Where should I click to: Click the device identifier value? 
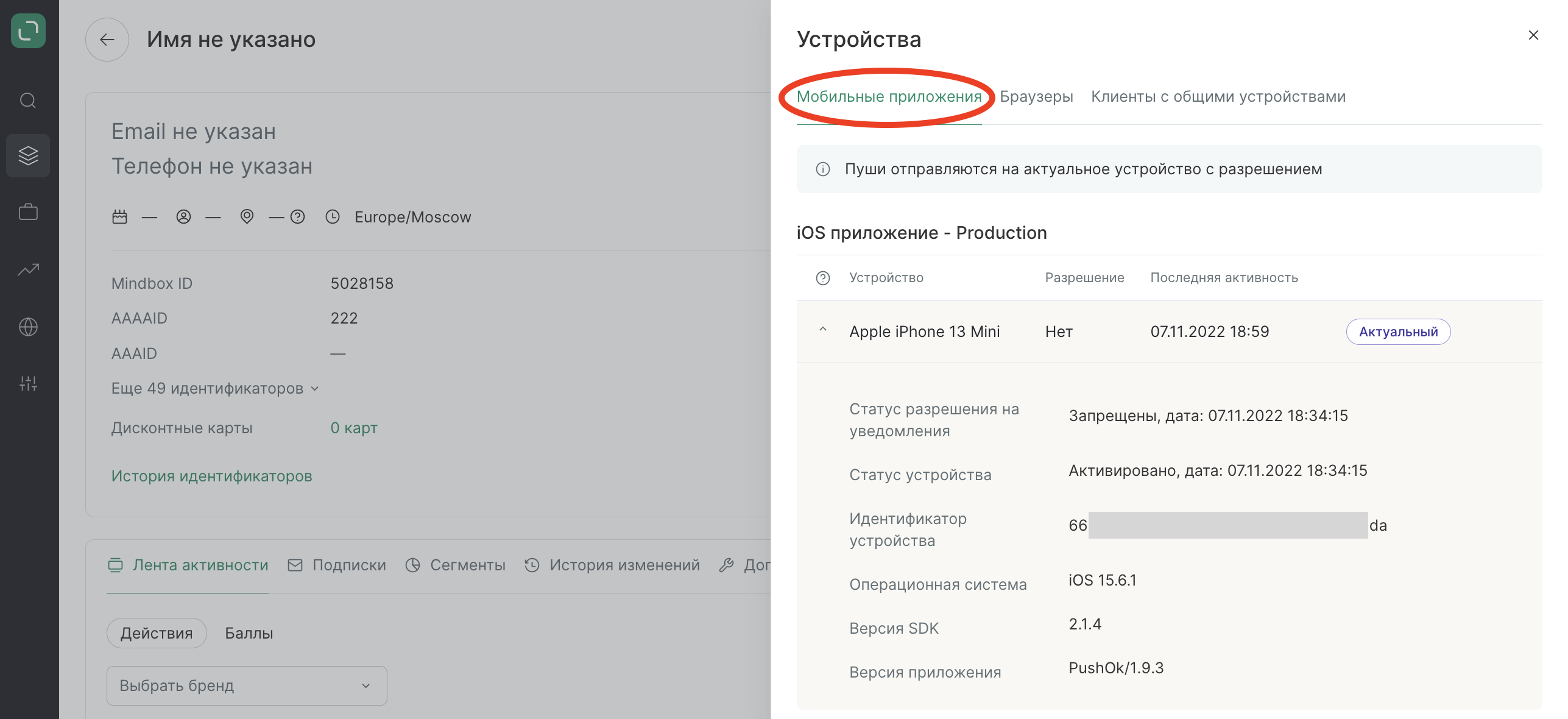click(x=1227, y=525)
